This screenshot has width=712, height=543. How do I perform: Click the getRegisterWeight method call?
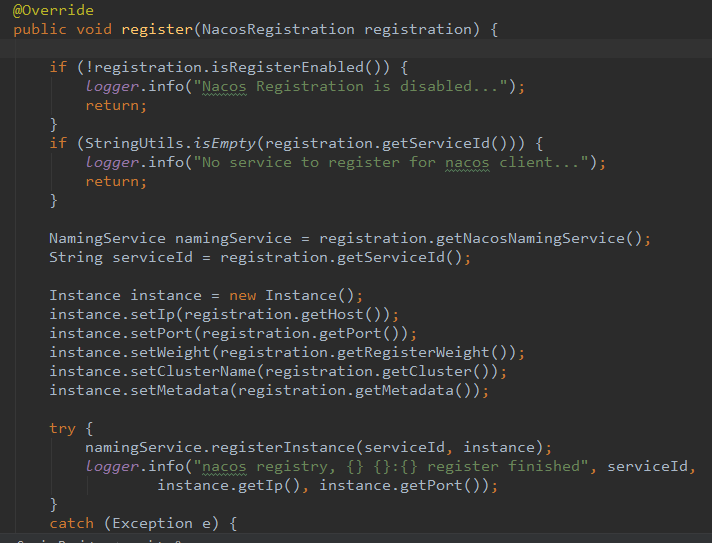point(413,353)
